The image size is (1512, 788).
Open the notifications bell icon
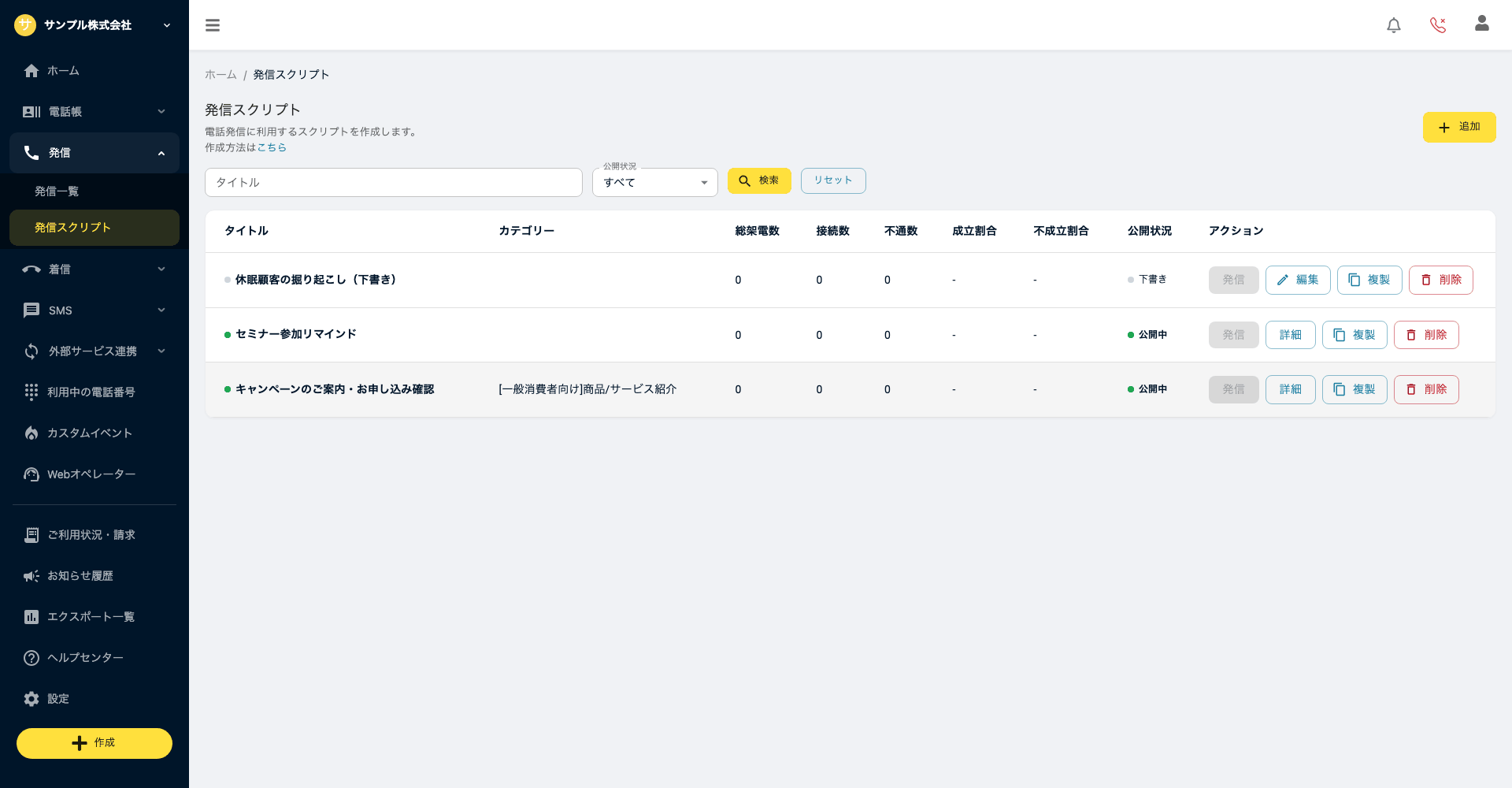1394,25
